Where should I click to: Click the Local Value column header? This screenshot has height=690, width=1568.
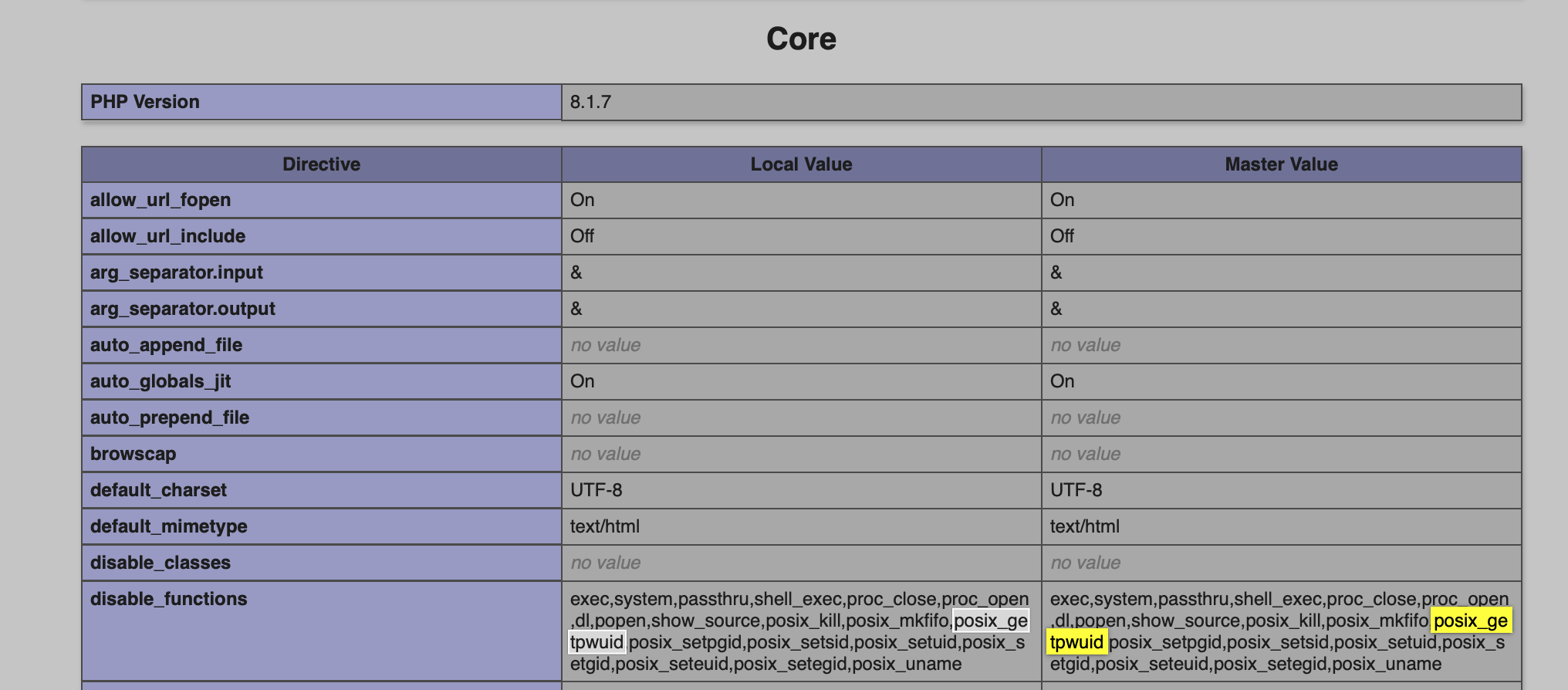[802, 164]
